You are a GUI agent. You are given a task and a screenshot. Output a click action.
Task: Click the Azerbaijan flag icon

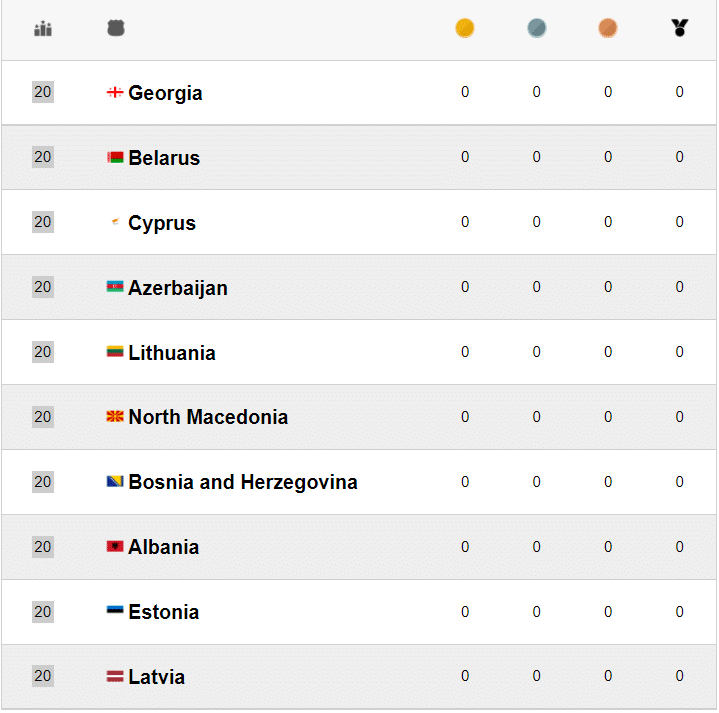[115, 288]
